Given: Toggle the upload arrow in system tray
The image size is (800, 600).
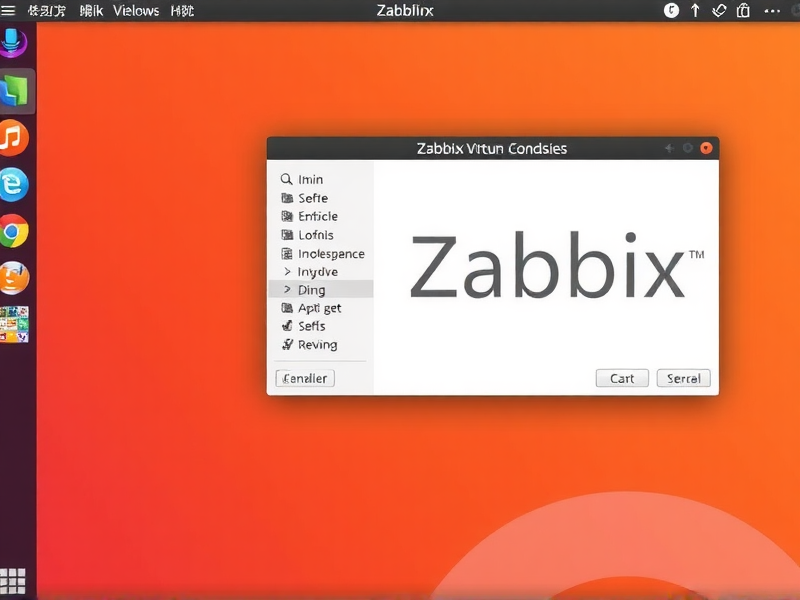Looking at the screenshot, I should click(x=694, y=10).
